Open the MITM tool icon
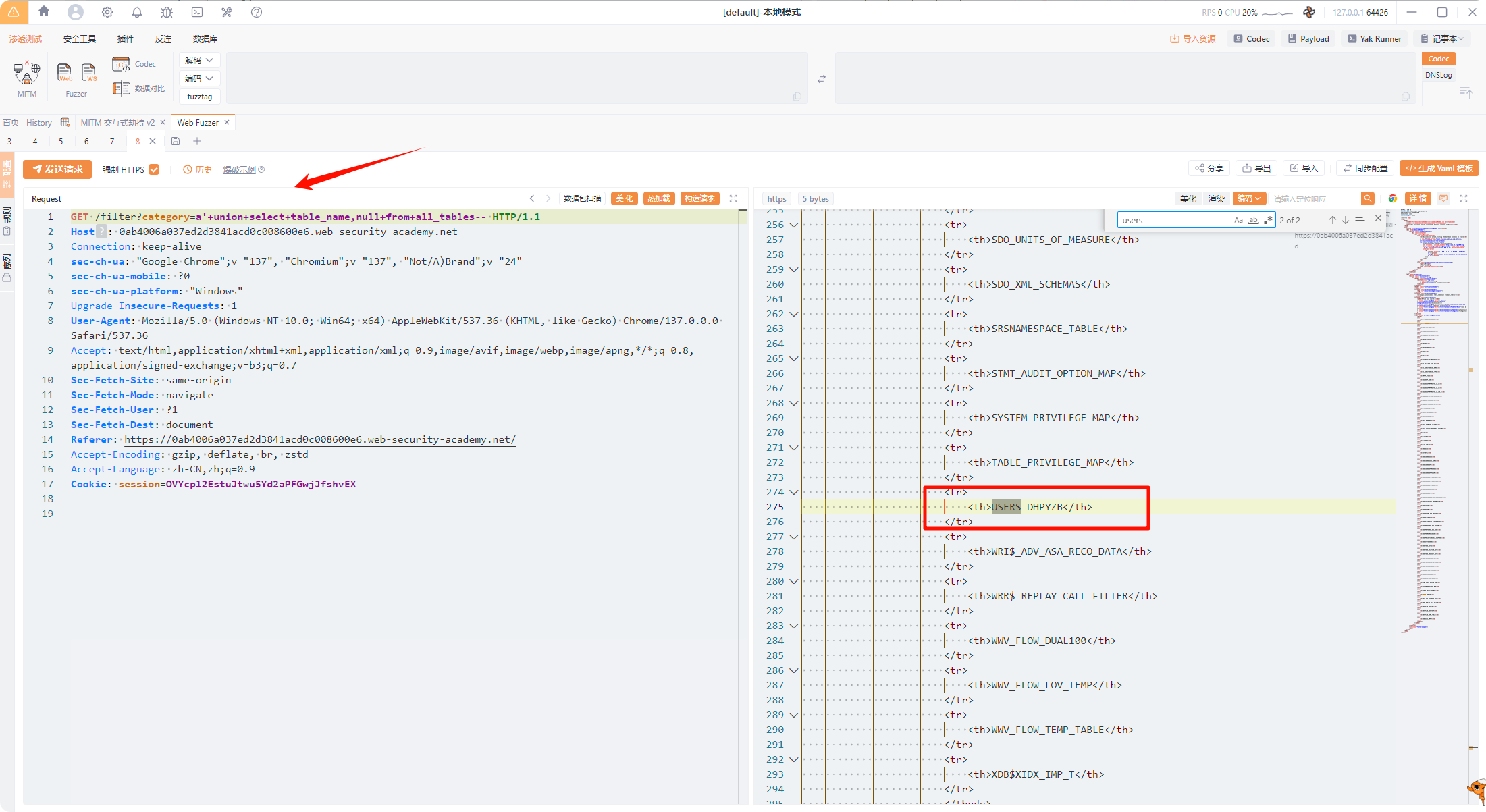 coord(27,73)
